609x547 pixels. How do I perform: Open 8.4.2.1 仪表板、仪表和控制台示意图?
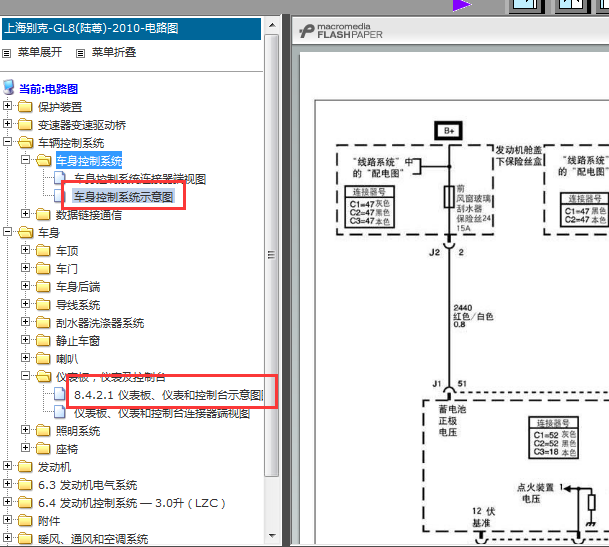tap(169, 395)
